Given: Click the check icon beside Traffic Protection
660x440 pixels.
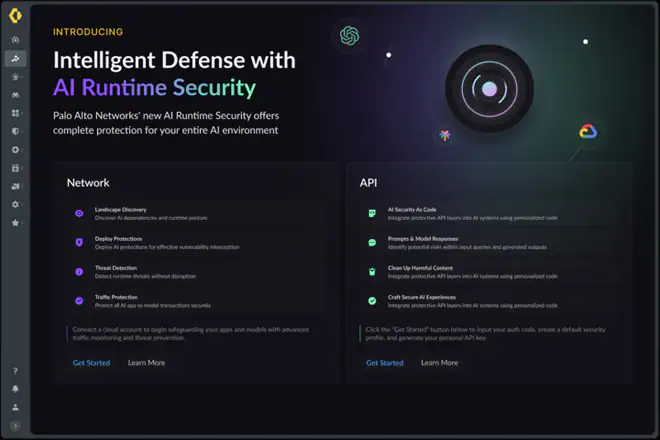Looking at the screenshot, I should 79,301.
